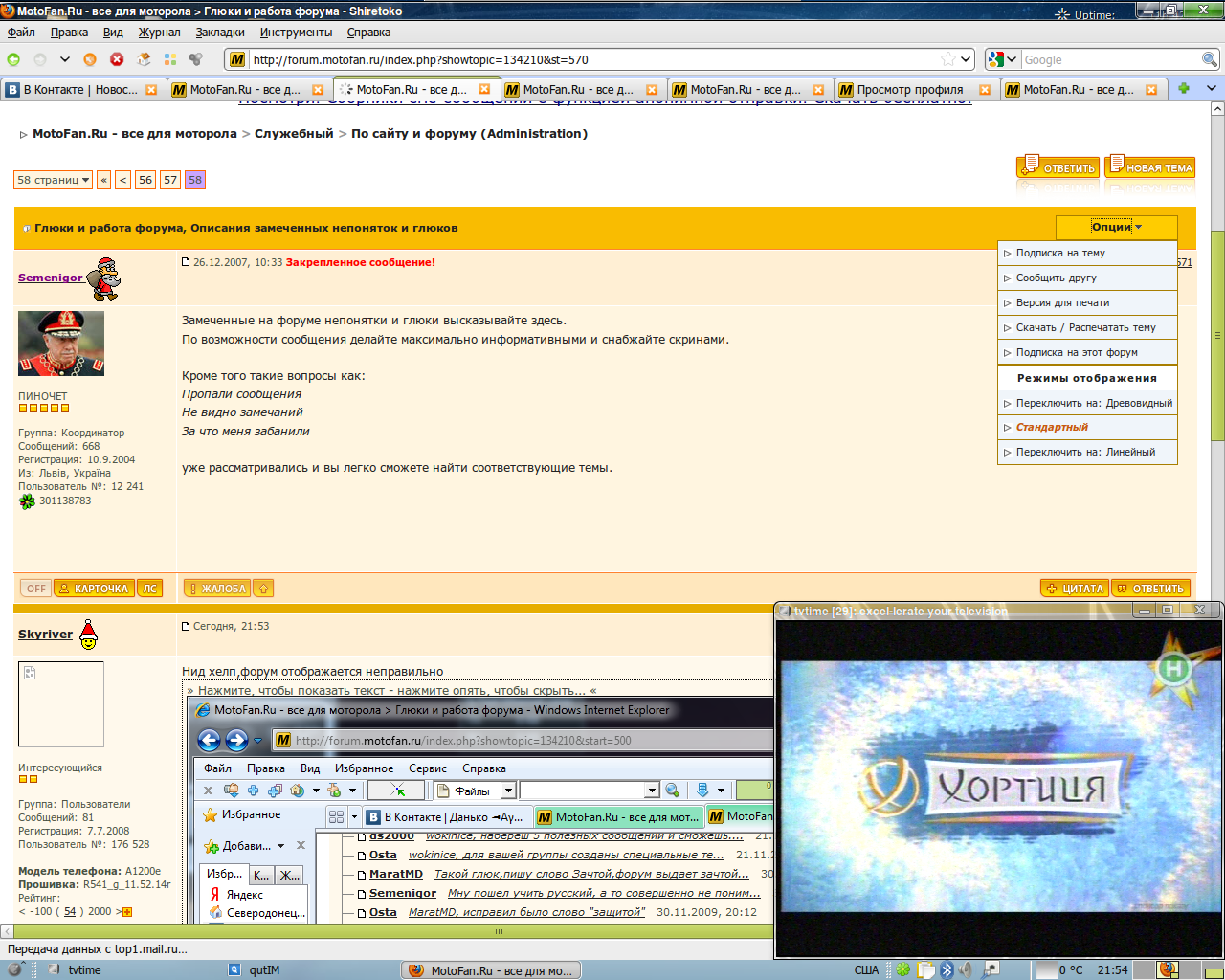
Task: Click the Reload toolbar icon
Action: coord(90,59)
